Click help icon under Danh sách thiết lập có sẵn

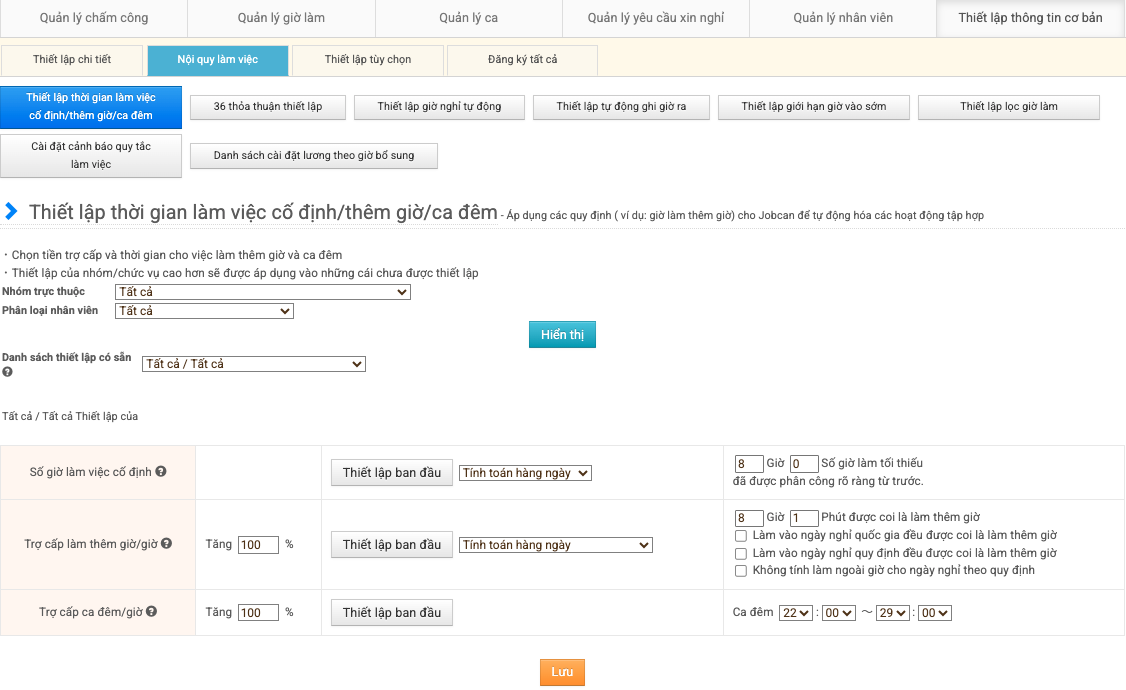pos(7,372)
